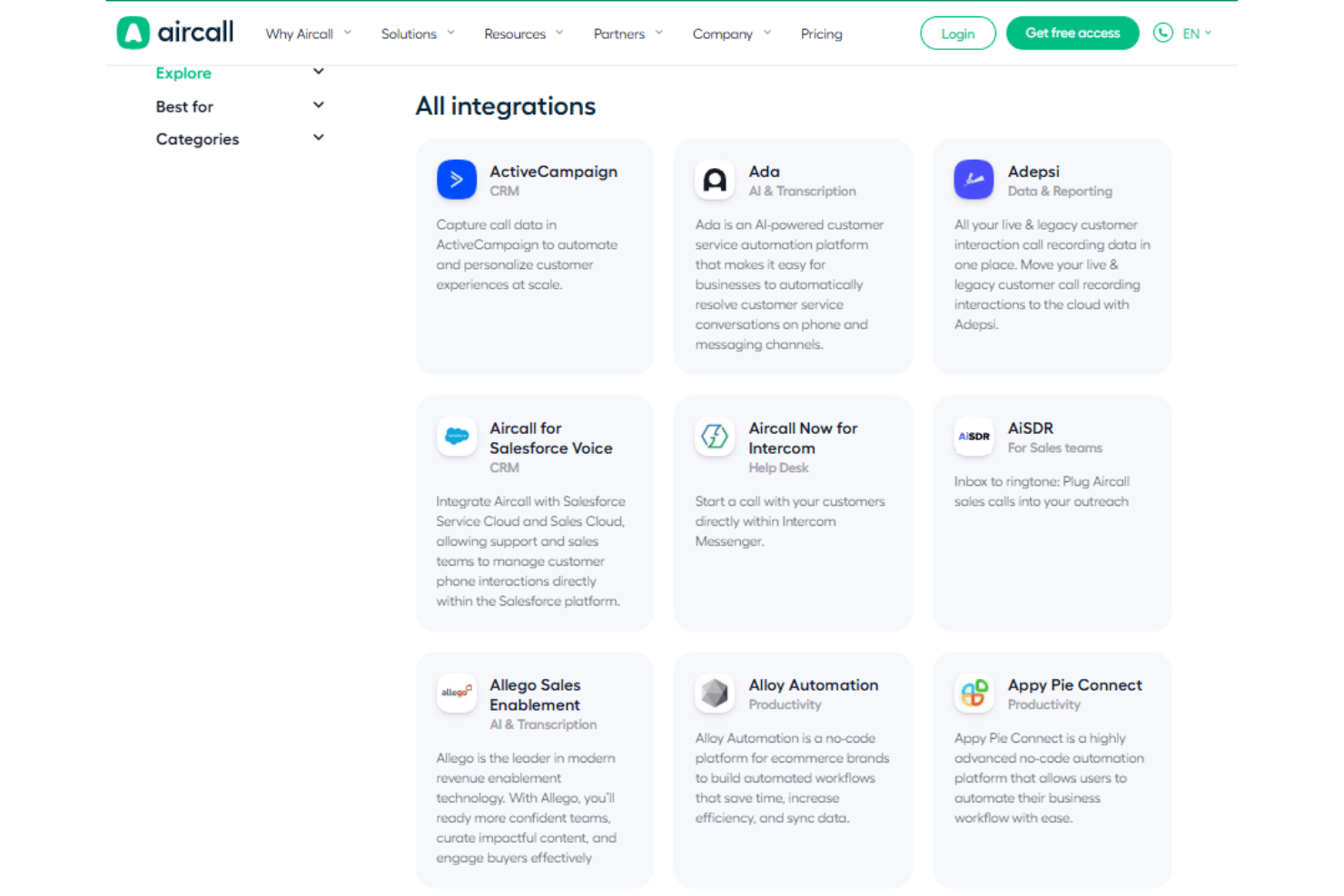The width and height of the screenshot is (1344, 896).
Task: Click the phone icon beside EN
Action: [x=1163, y=33]
